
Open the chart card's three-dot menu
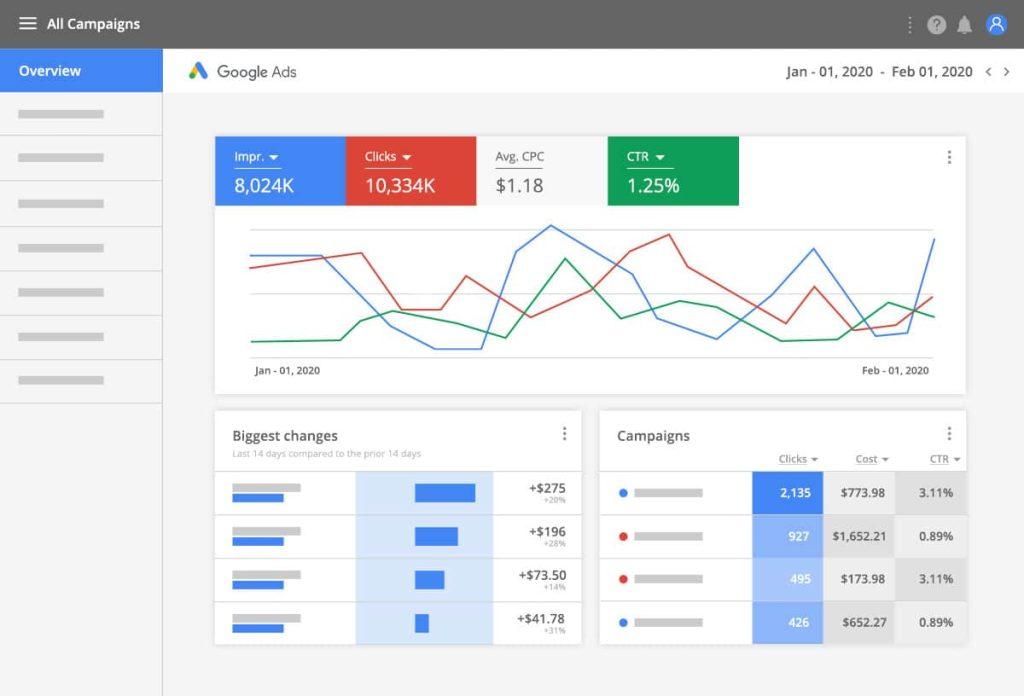pos(948,157)
